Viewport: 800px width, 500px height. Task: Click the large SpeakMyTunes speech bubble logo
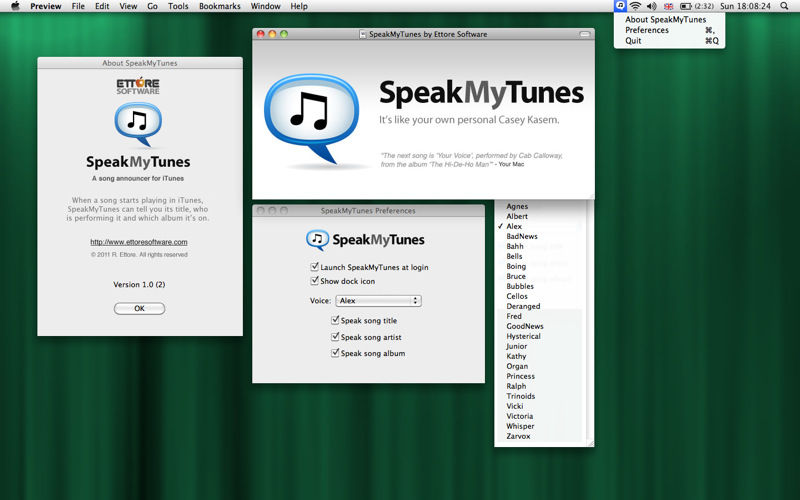311,119
